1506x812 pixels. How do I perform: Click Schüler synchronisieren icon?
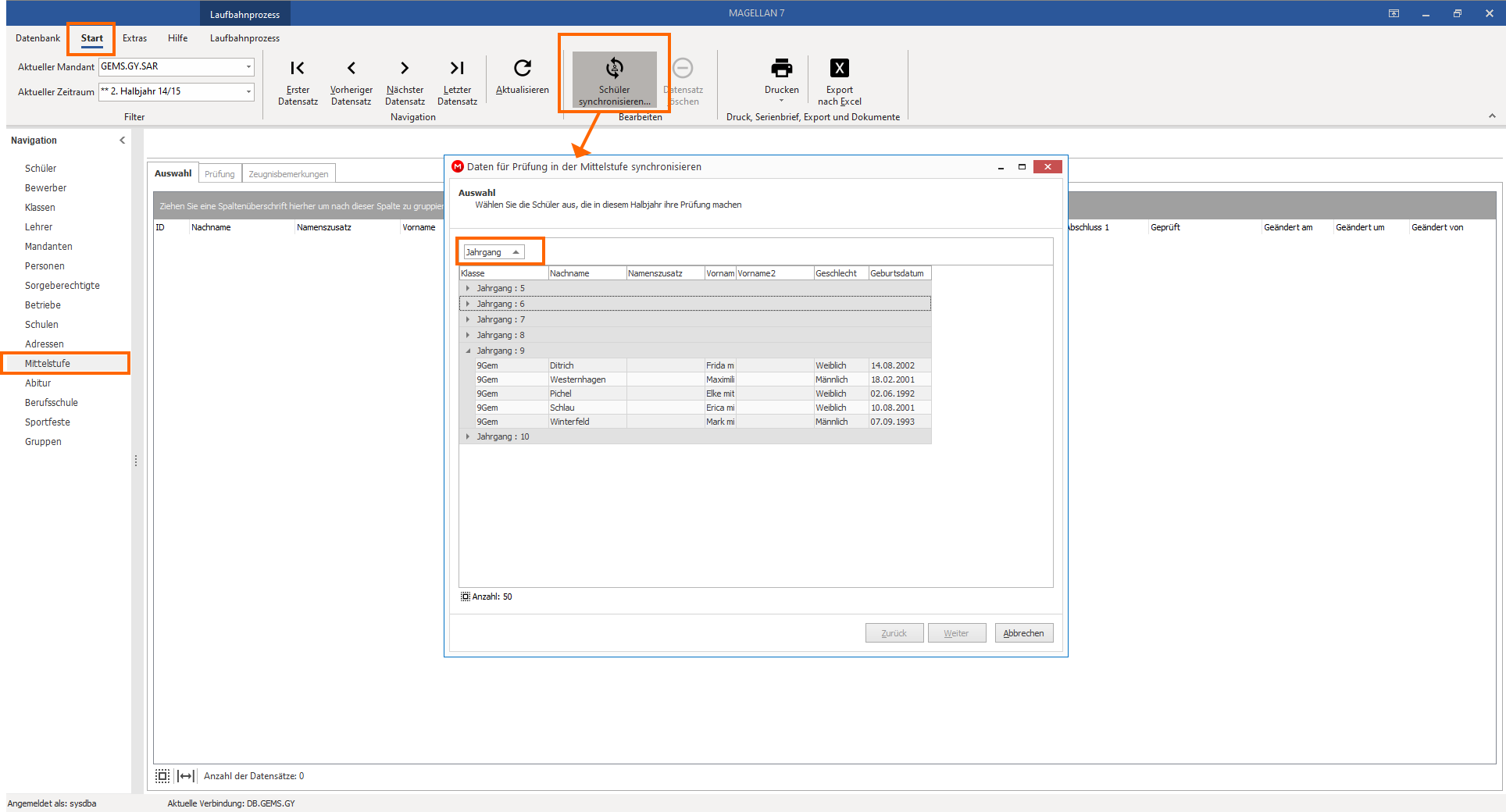pyautogui.click(x=615, y=69)
